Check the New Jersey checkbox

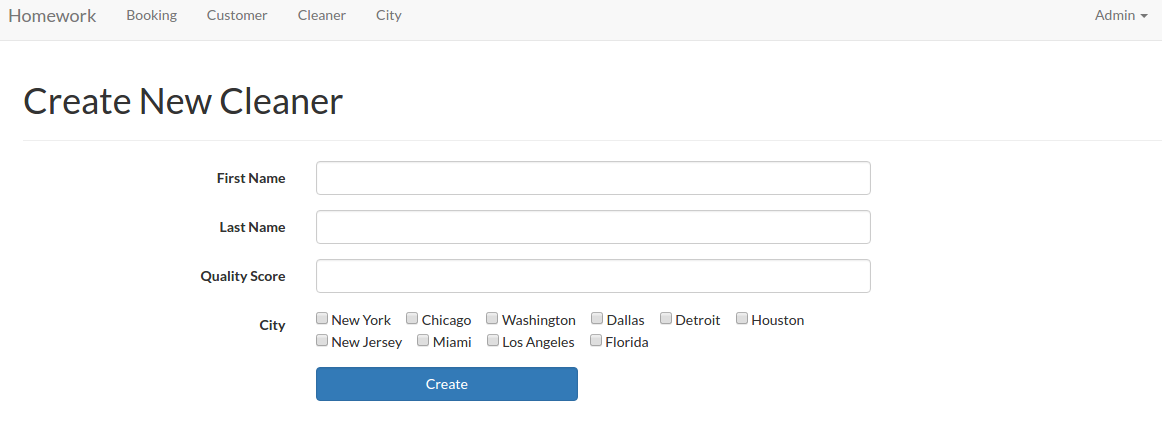tap(322, 341)
